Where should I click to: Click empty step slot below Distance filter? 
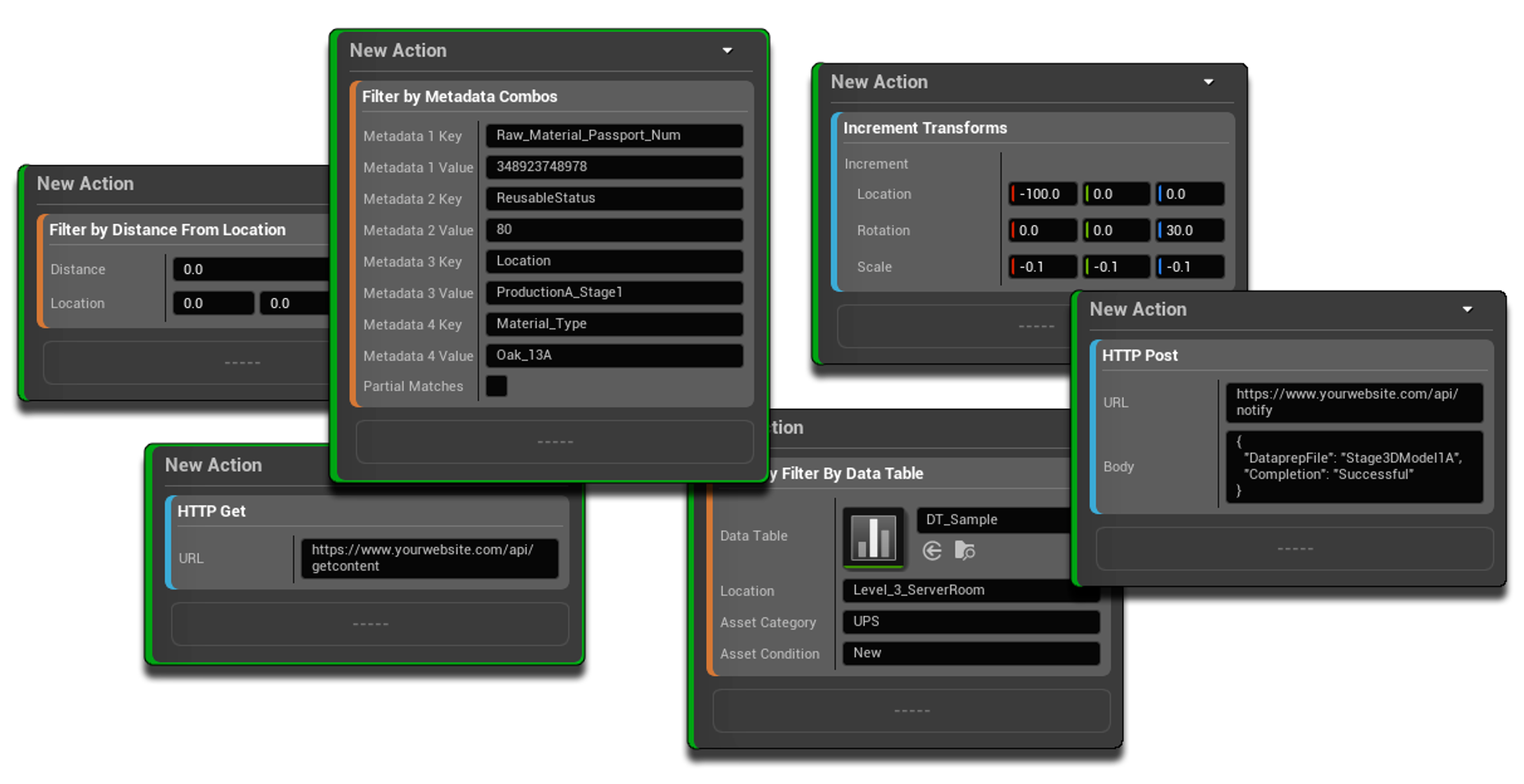pos(186,362)
